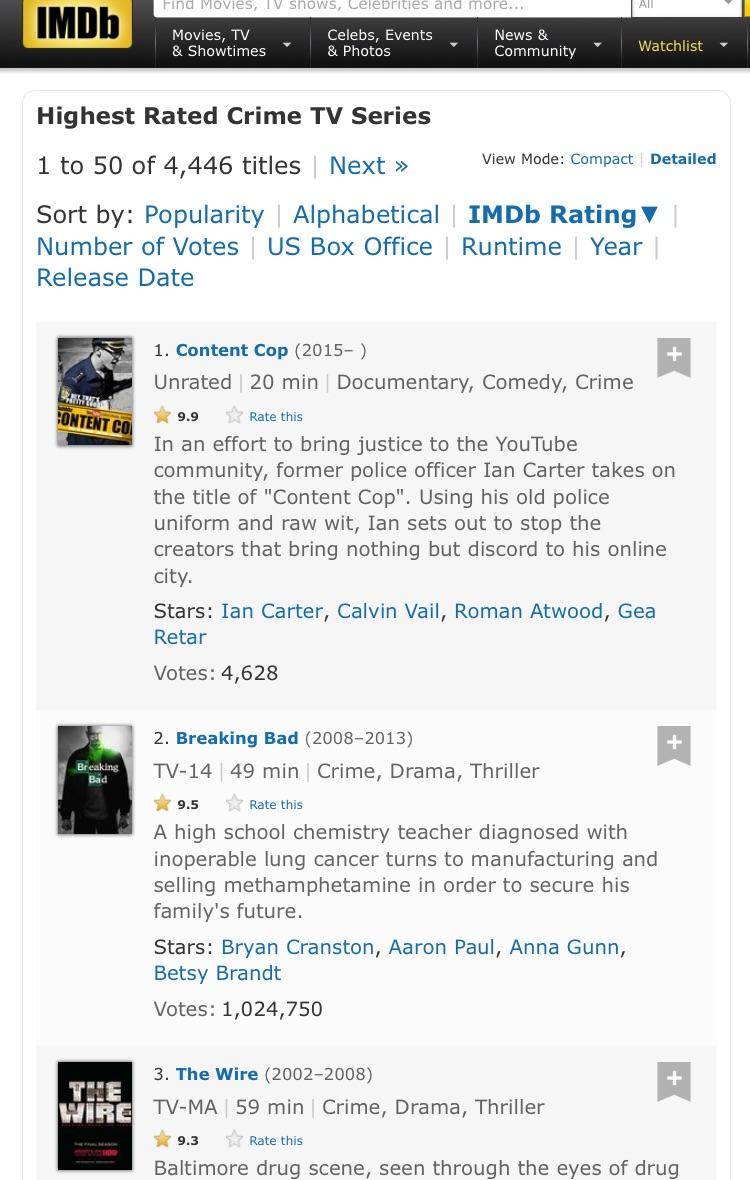Add Content Cop to watchlist
750x1180 pixels.
674,356
